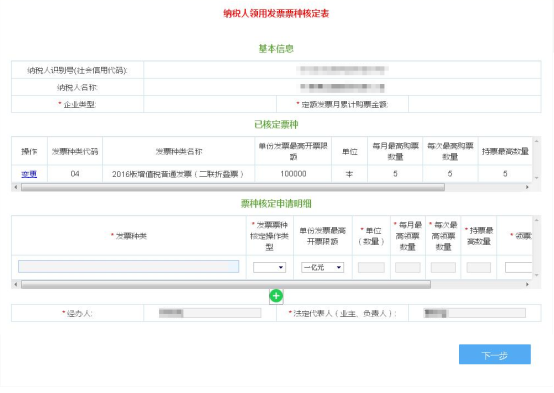Image resolution: width=554 pixels, height=393 pixels.
Task: Click the 持票最高数量 input field
Action: pos(478,267)
